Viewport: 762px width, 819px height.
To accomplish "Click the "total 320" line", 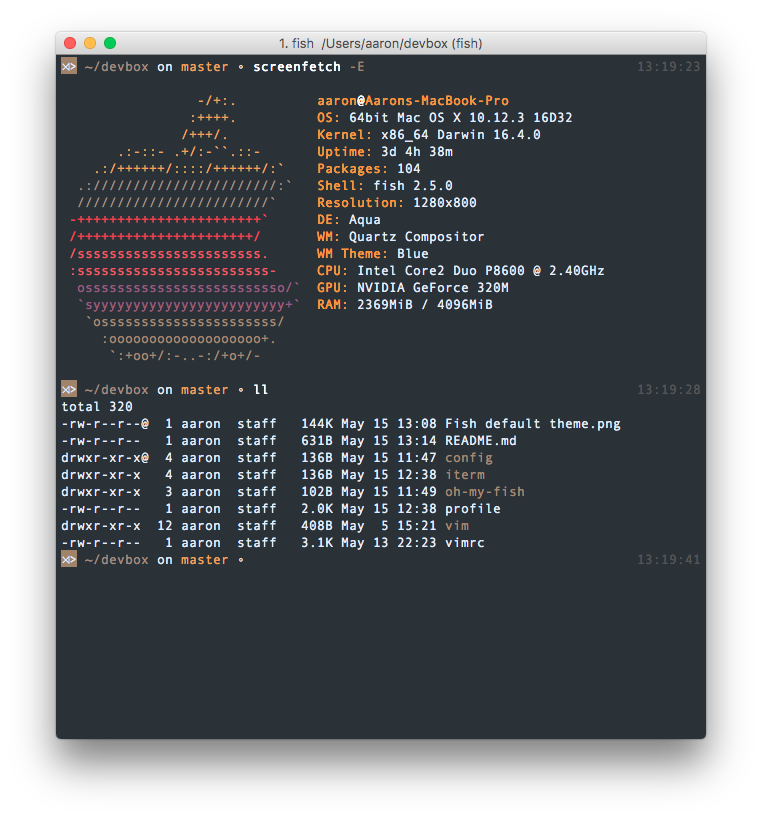I will coord(97,407).
